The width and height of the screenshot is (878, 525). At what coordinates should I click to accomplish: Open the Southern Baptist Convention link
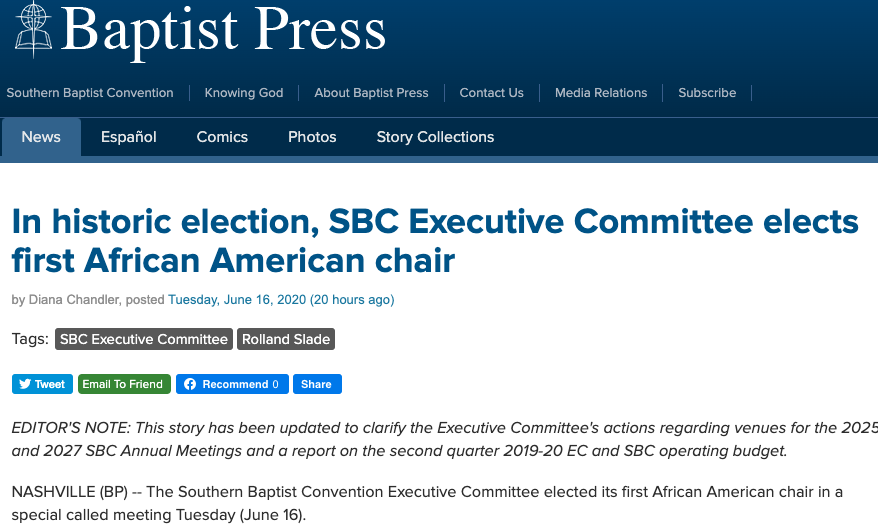coord(90,93)
